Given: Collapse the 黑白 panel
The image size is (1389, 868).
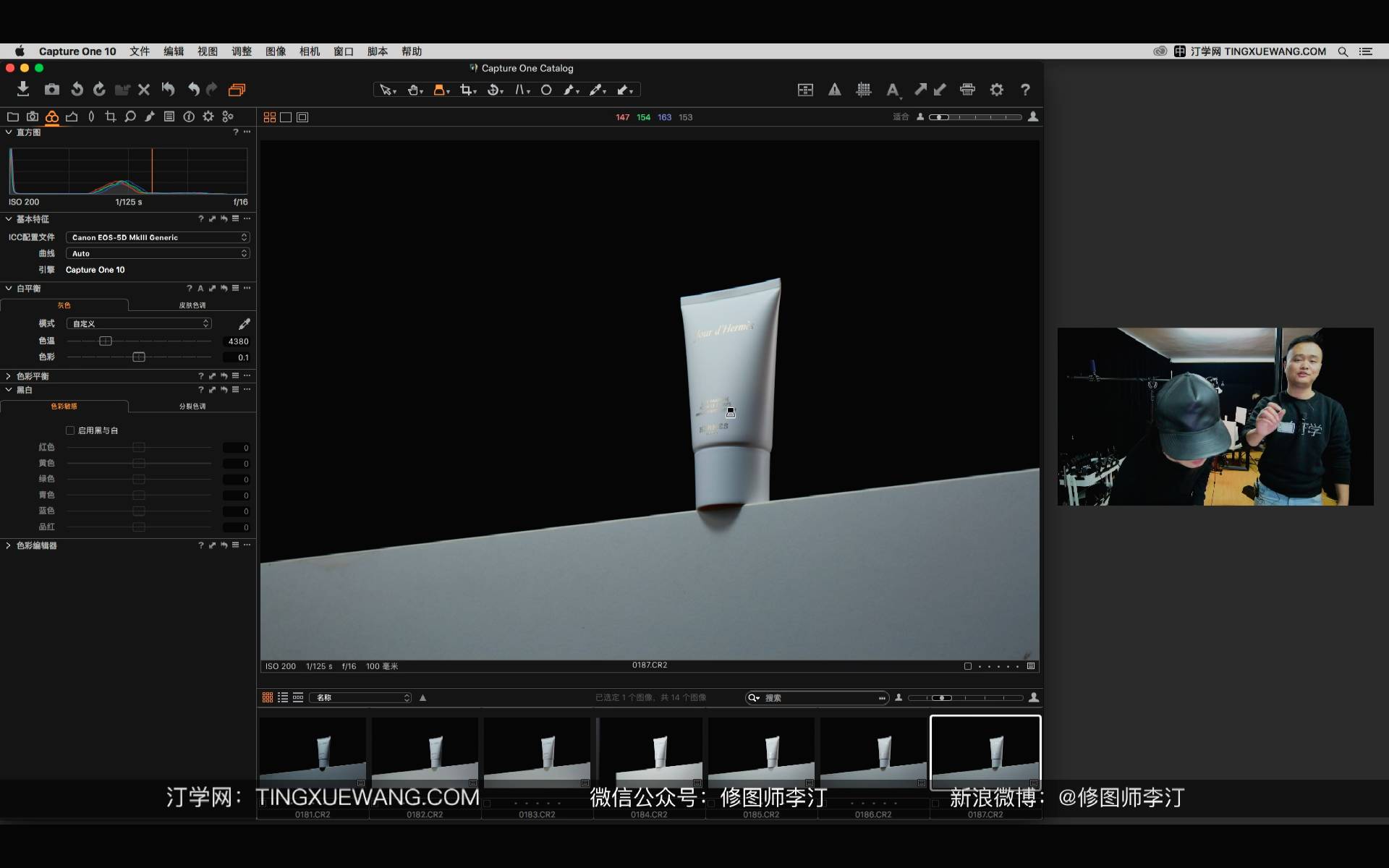Looking at the screenshot, I should pyautogui.click(x=8, y=390).
